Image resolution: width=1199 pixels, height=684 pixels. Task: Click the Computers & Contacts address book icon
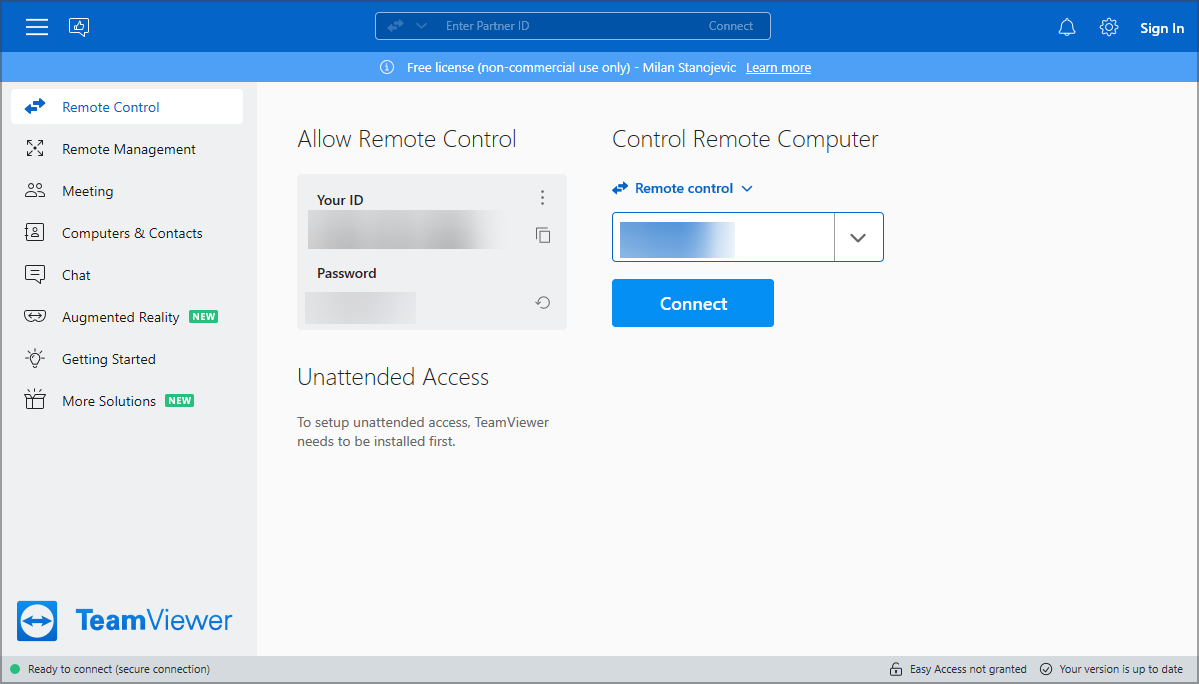tap(34, 232)
